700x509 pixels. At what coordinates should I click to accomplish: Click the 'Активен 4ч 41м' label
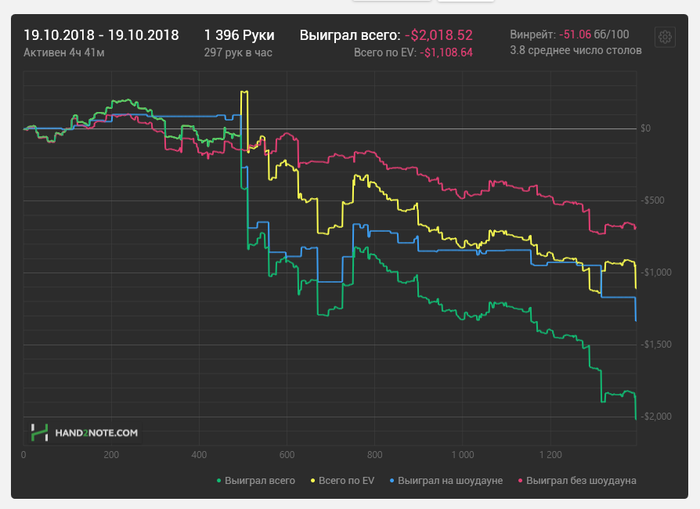tap(64, 52)
